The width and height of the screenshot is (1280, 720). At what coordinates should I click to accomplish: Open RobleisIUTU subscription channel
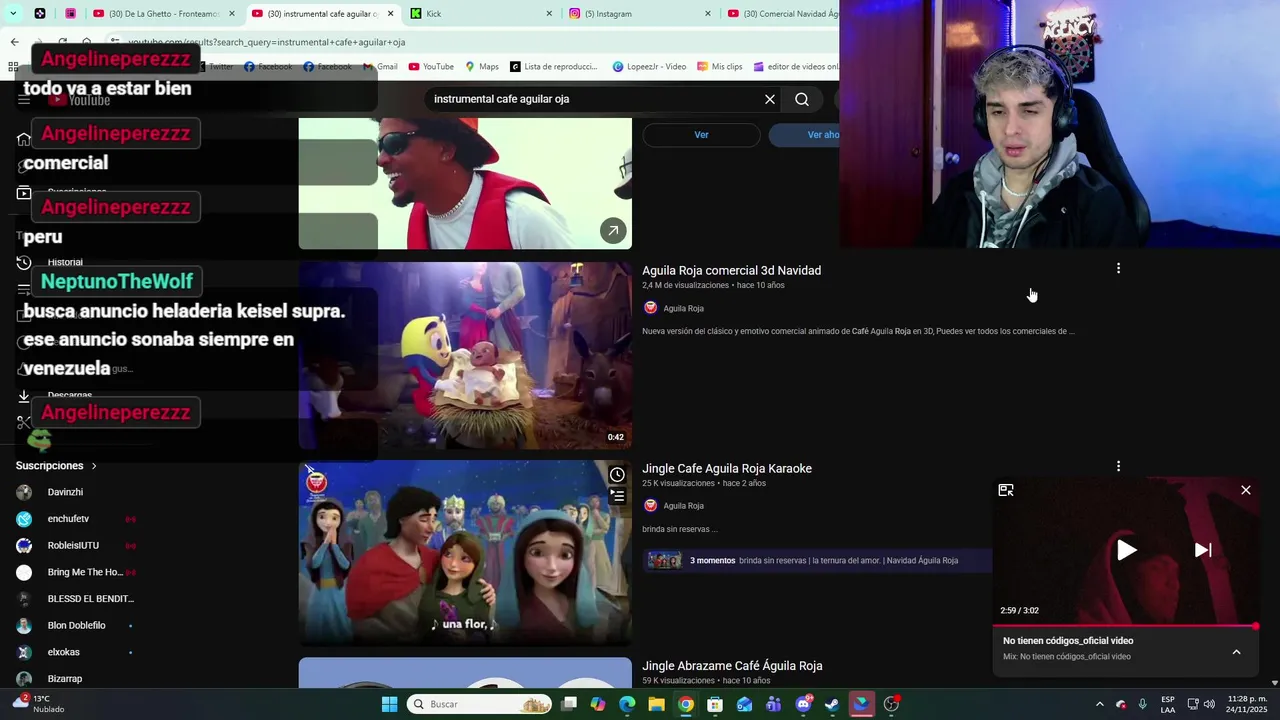[73, 546]
